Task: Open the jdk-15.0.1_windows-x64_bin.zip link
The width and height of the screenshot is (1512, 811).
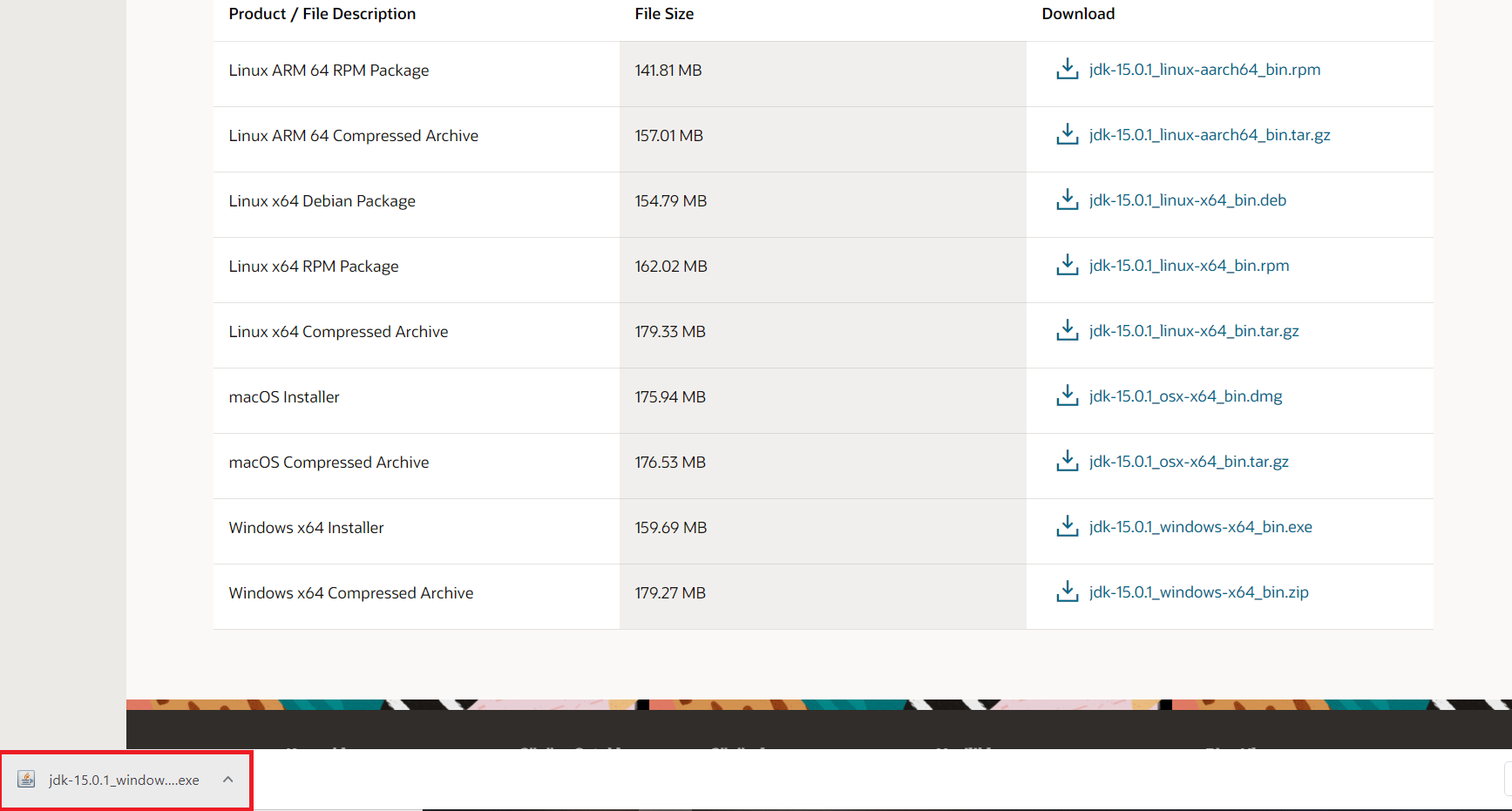Action: (1198, 592)
